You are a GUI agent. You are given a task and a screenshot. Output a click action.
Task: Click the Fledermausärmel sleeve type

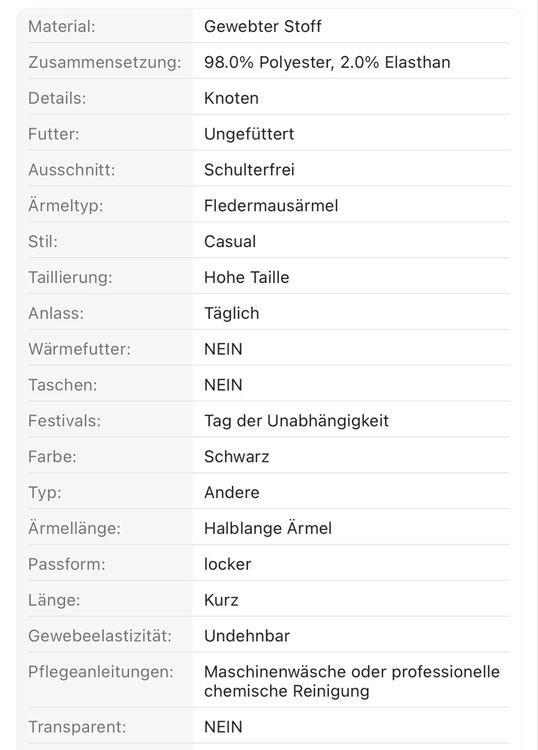click(271, 206)
